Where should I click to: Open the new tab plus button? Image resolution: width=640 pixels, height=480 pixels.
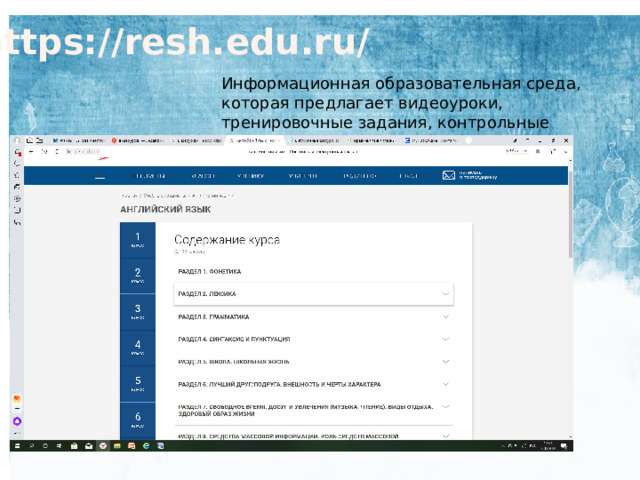point(469,140)
